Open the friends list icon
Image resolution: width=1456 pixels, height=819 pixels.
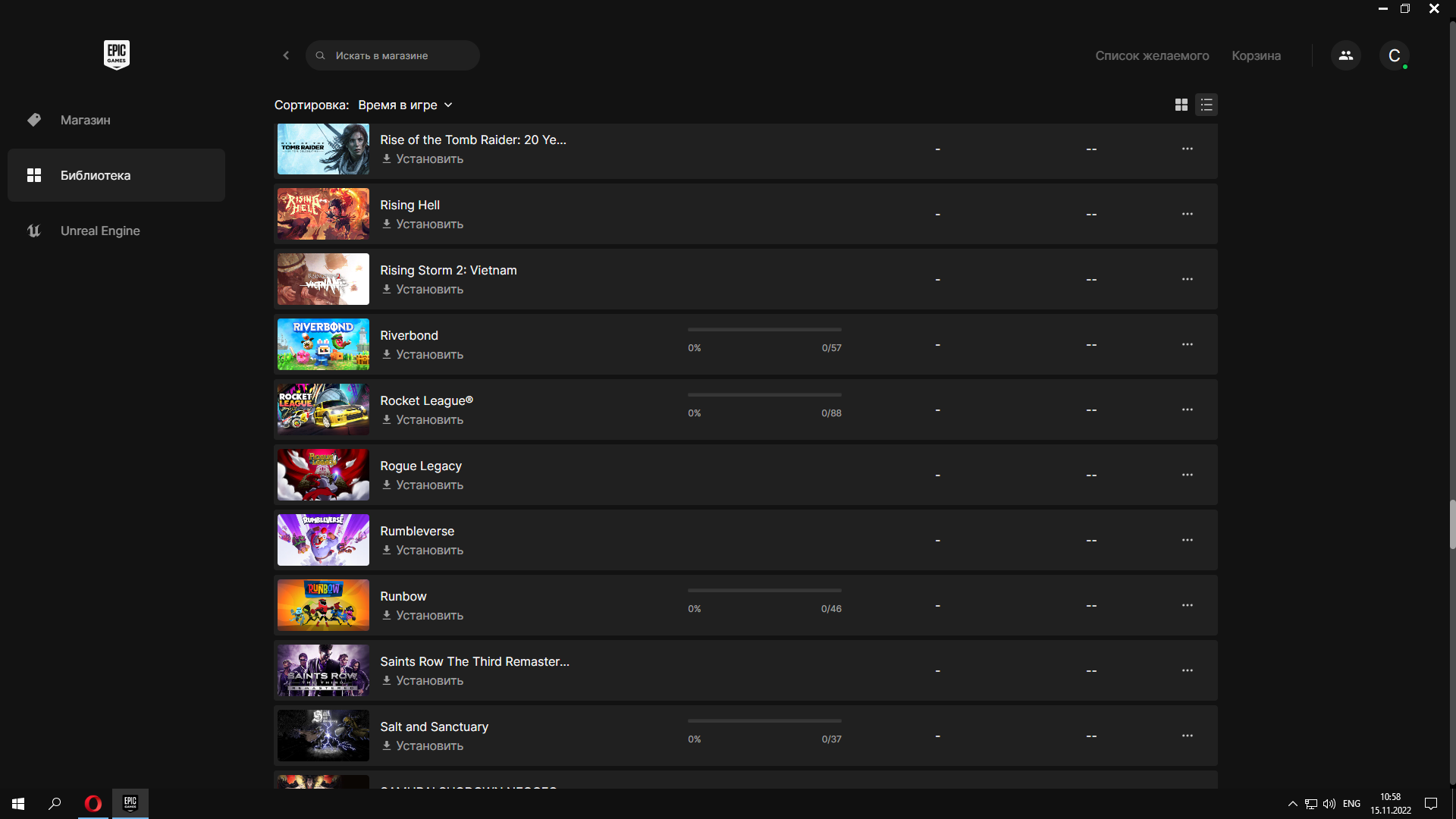[1346, 55]
